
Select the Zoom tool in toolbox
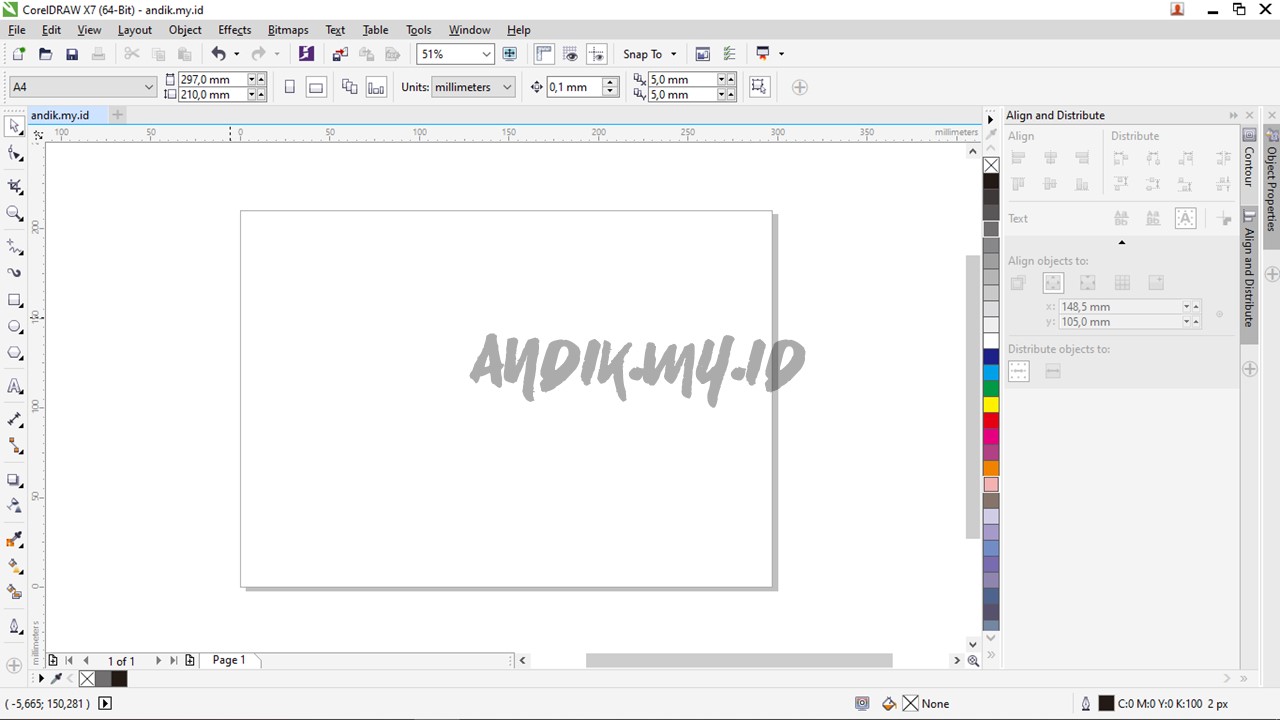pos(14,213)
